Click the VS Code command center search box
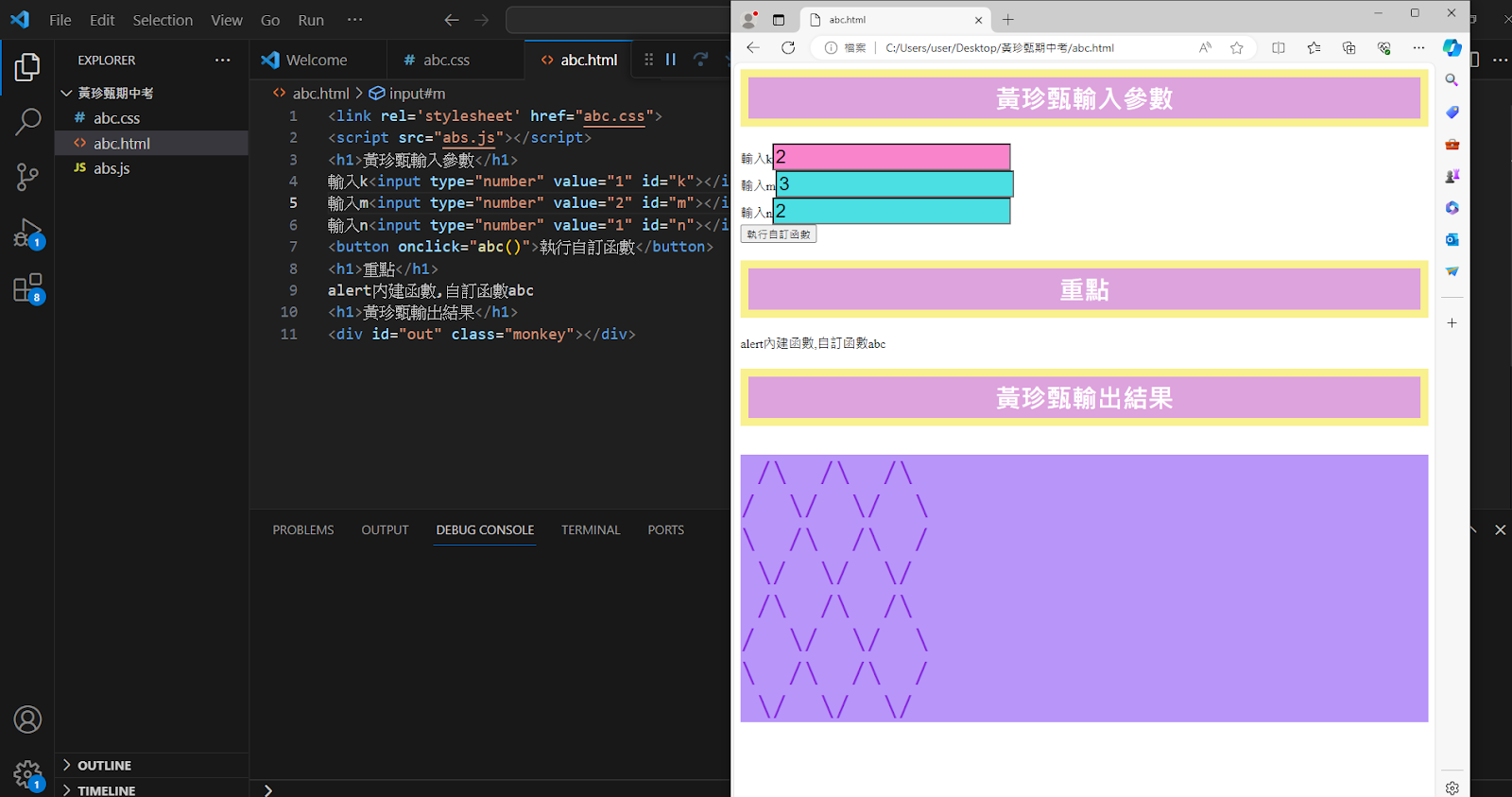The height and width of the screenshot is (797, 1512). 619,20
